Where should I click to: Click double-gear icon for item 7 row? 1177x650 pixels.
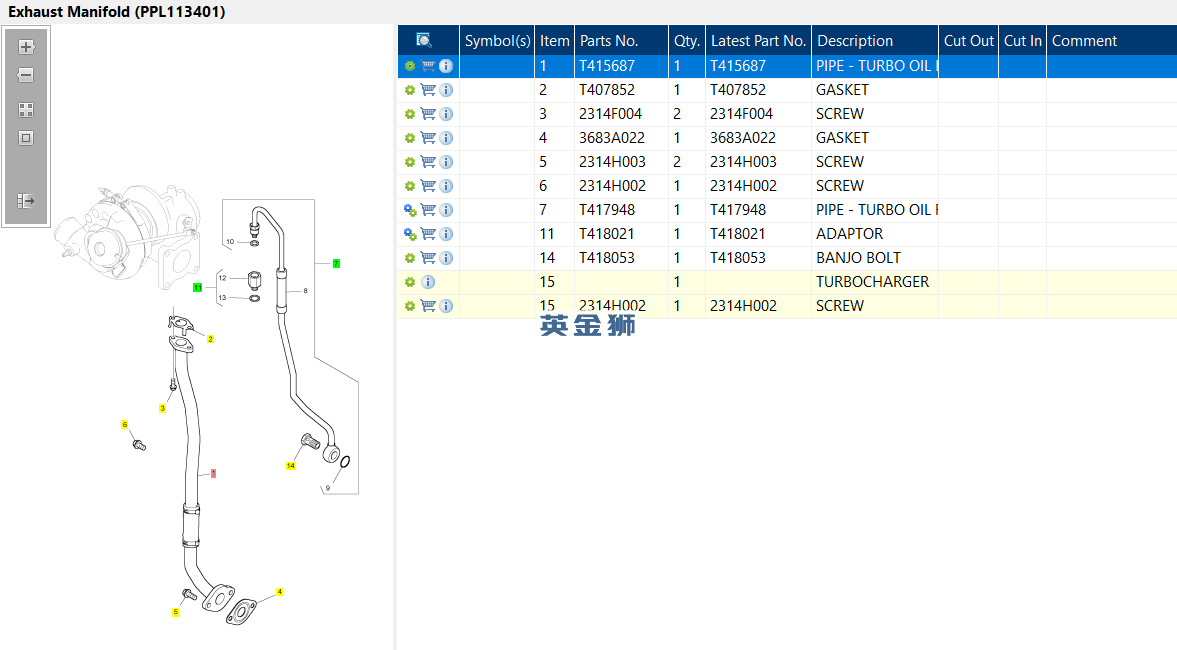click(x=410, y=210)
